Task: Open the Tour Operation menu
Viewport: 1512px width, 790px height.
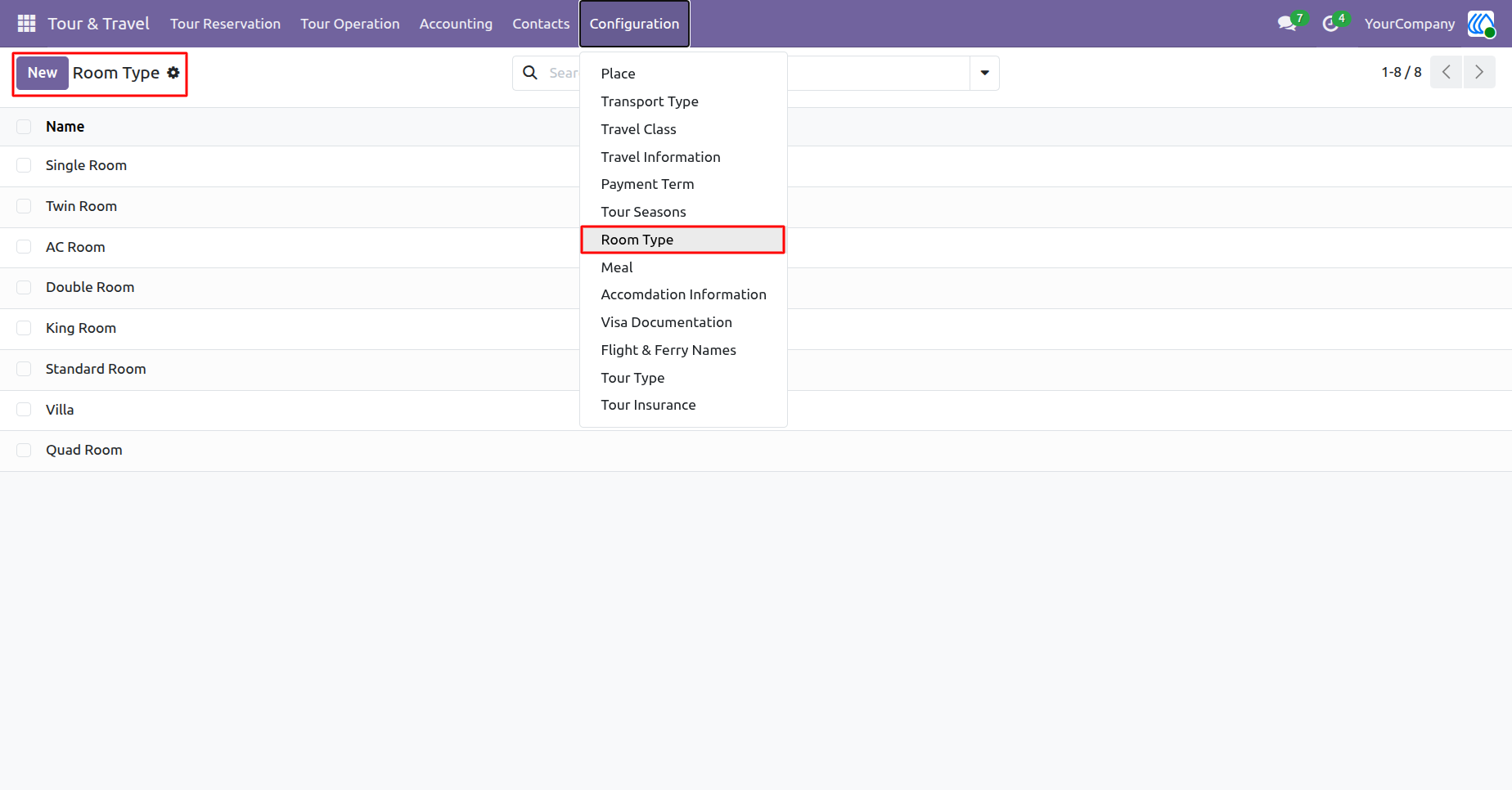Action: coord(349,24)
